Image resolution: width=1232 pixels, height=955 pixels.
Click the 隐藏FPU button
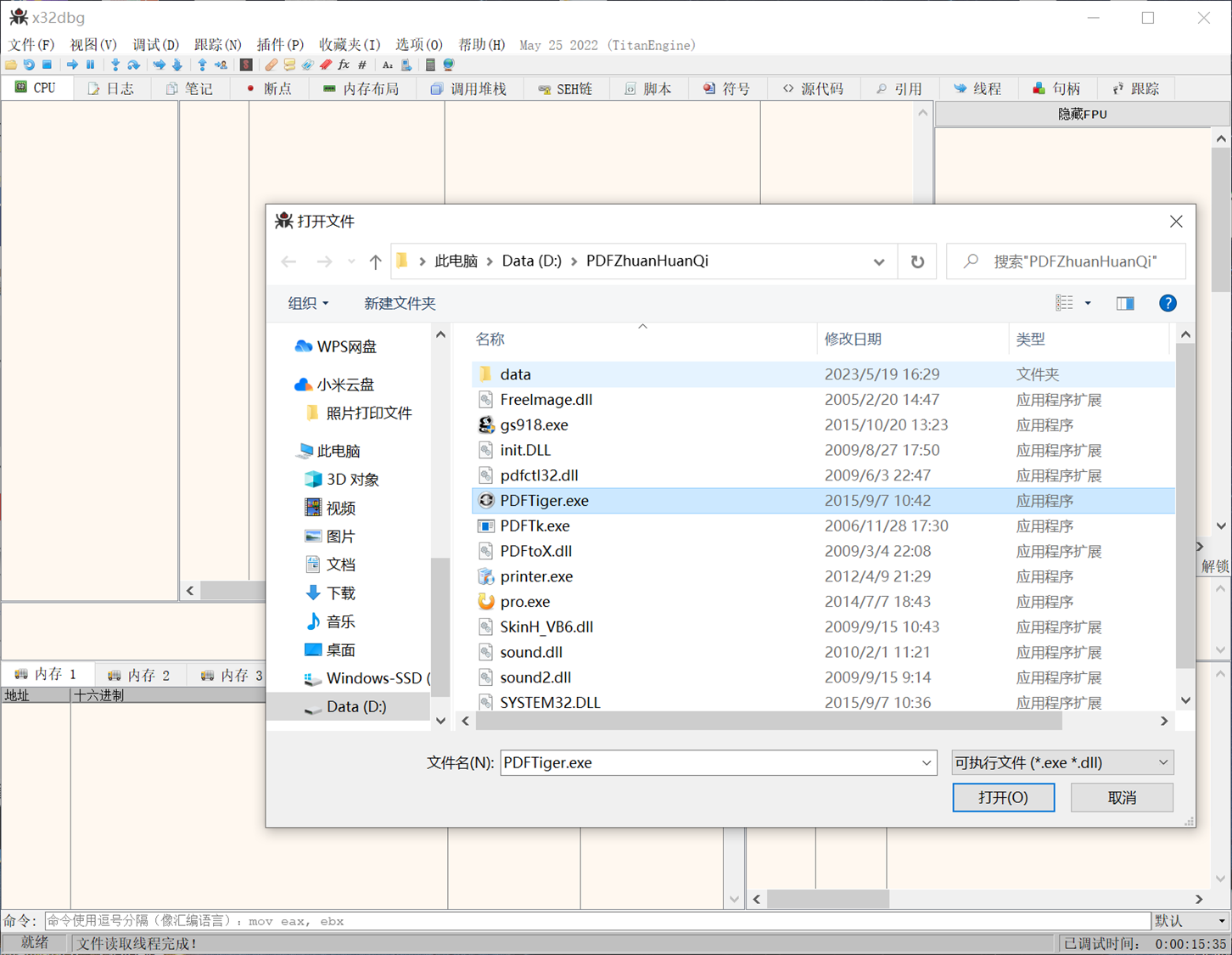[1082, 114]
